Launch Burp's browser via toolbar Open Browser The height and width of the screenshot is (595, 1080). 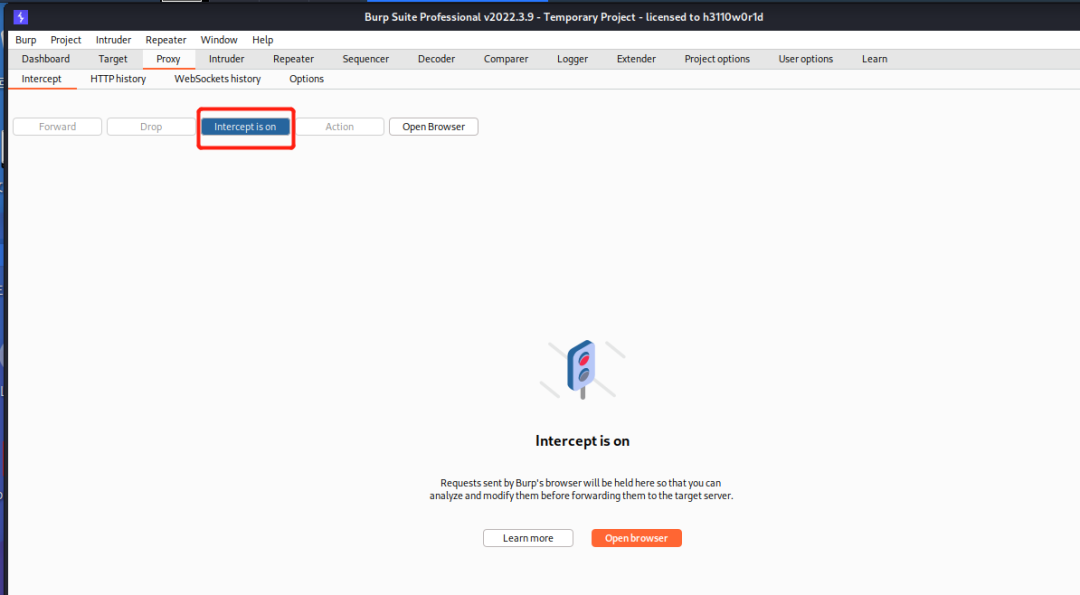(x=433, y=126)
